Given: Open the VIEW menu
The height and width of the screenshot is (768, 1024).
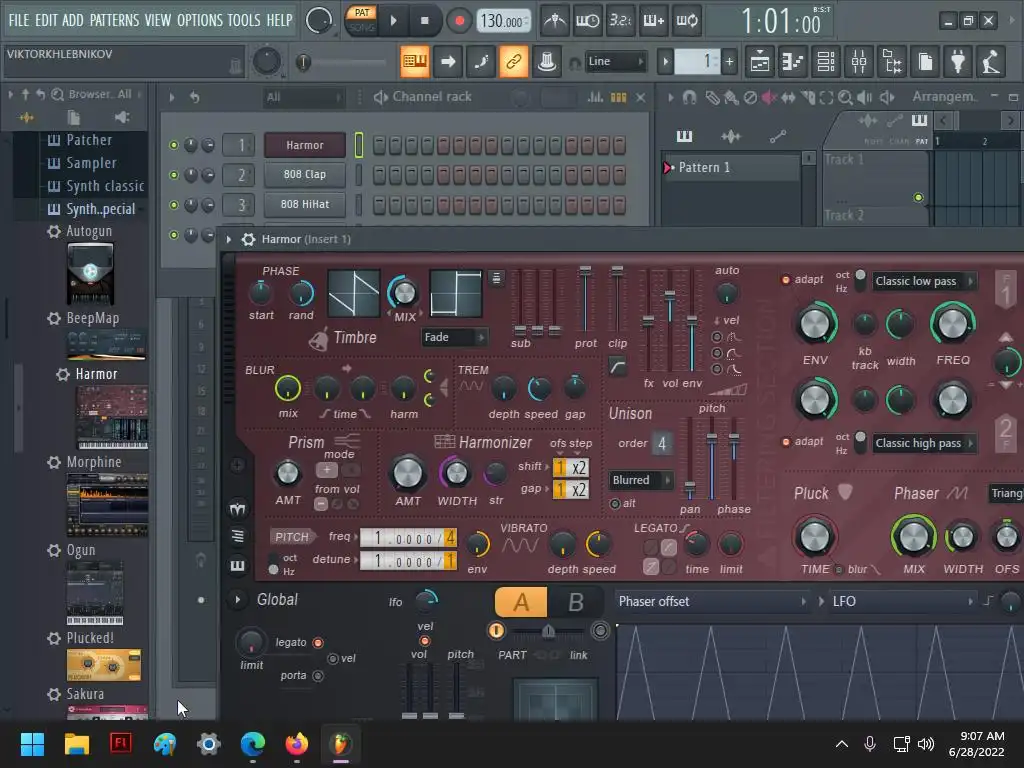Looking at the screenshot, I should [157, 20].
